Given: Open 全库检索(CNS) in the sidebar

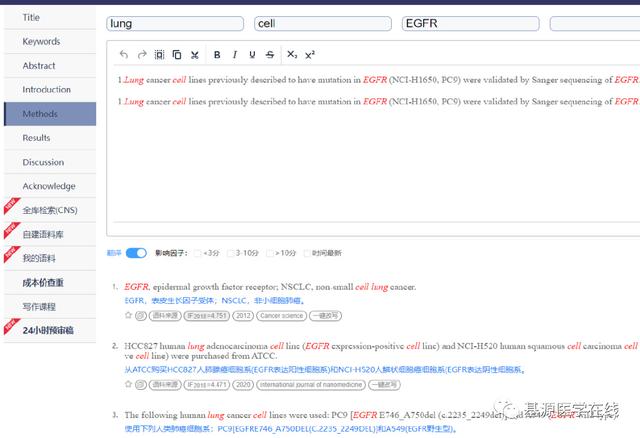Looking at the screenshot, I should pos(49,210).
